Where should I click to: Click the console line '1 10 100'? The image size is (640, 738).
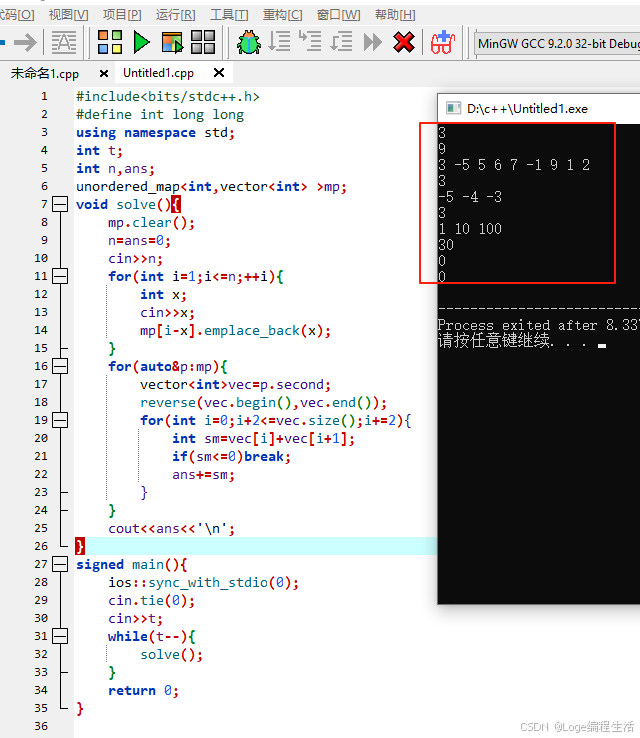click(x=470, y=229)
